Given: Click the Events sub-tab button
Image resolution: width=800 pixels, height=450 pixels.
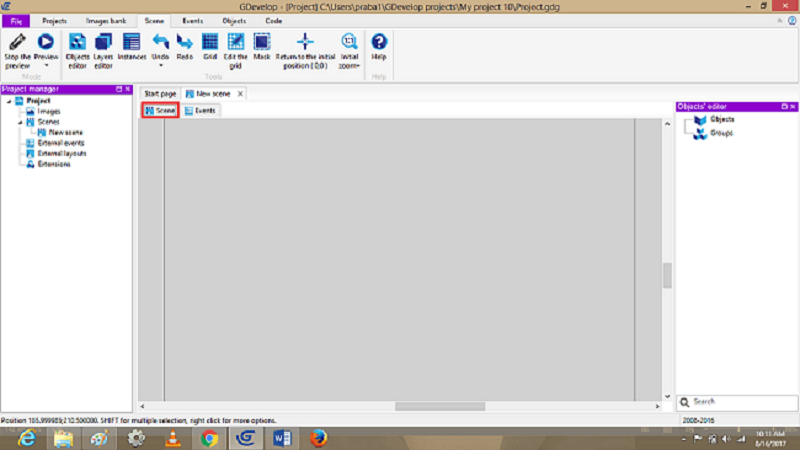Looking at the screenshot, I should coord(200,111).
